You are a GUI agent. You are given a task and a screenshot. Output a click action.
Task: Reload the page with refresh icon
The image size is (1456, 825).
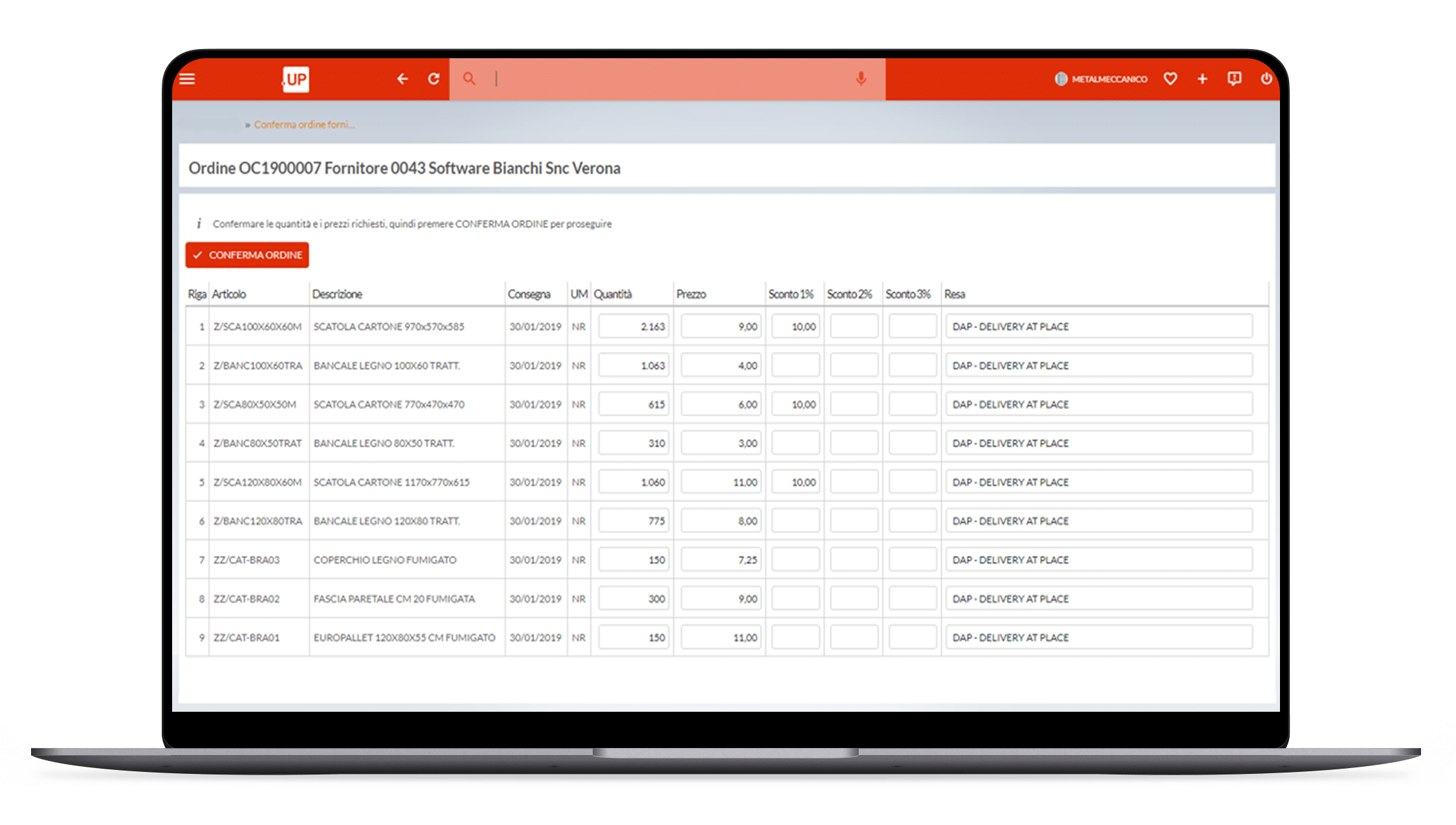pos(434,79)
